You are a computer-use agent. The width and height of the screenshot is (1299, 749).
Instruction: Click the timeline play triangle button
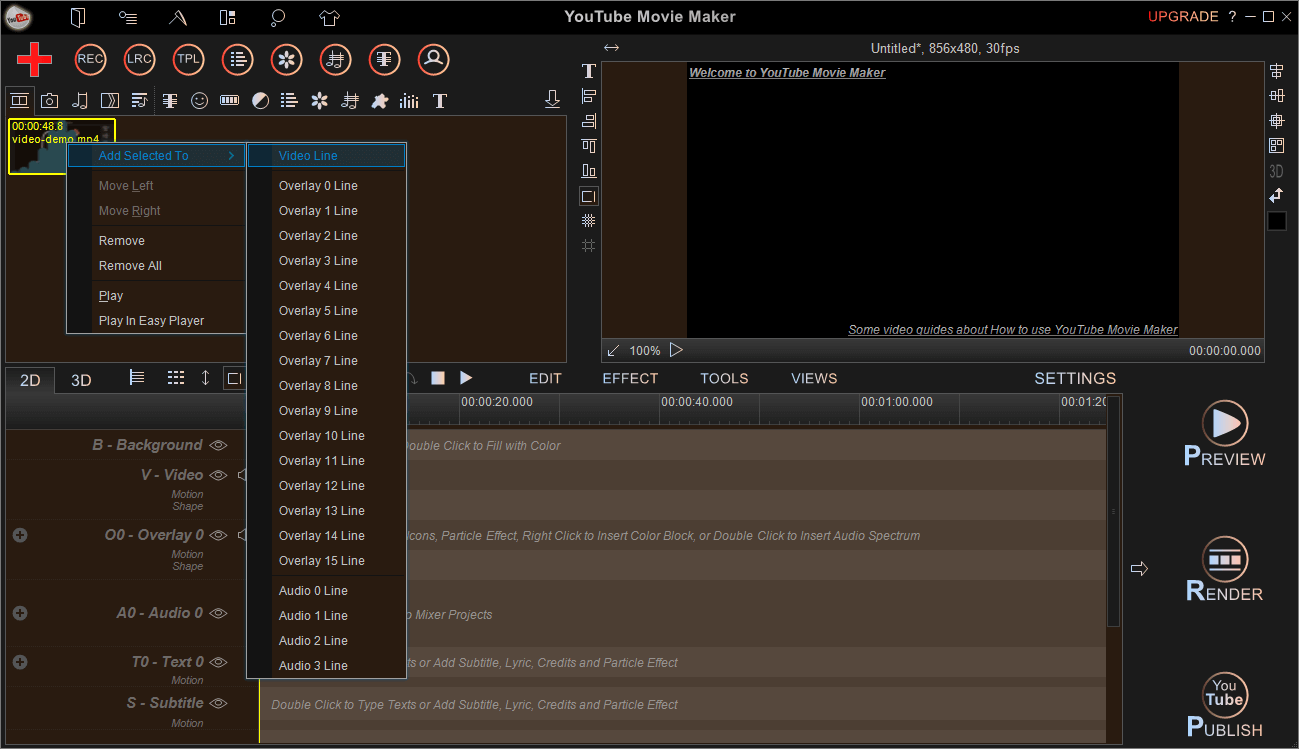coord(466,378)
